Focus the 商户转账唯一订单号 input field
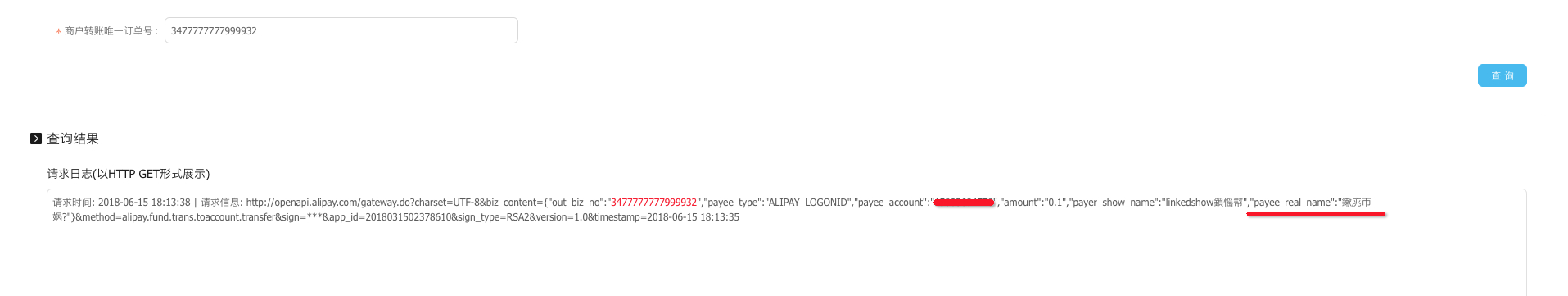 coord(341,30)
